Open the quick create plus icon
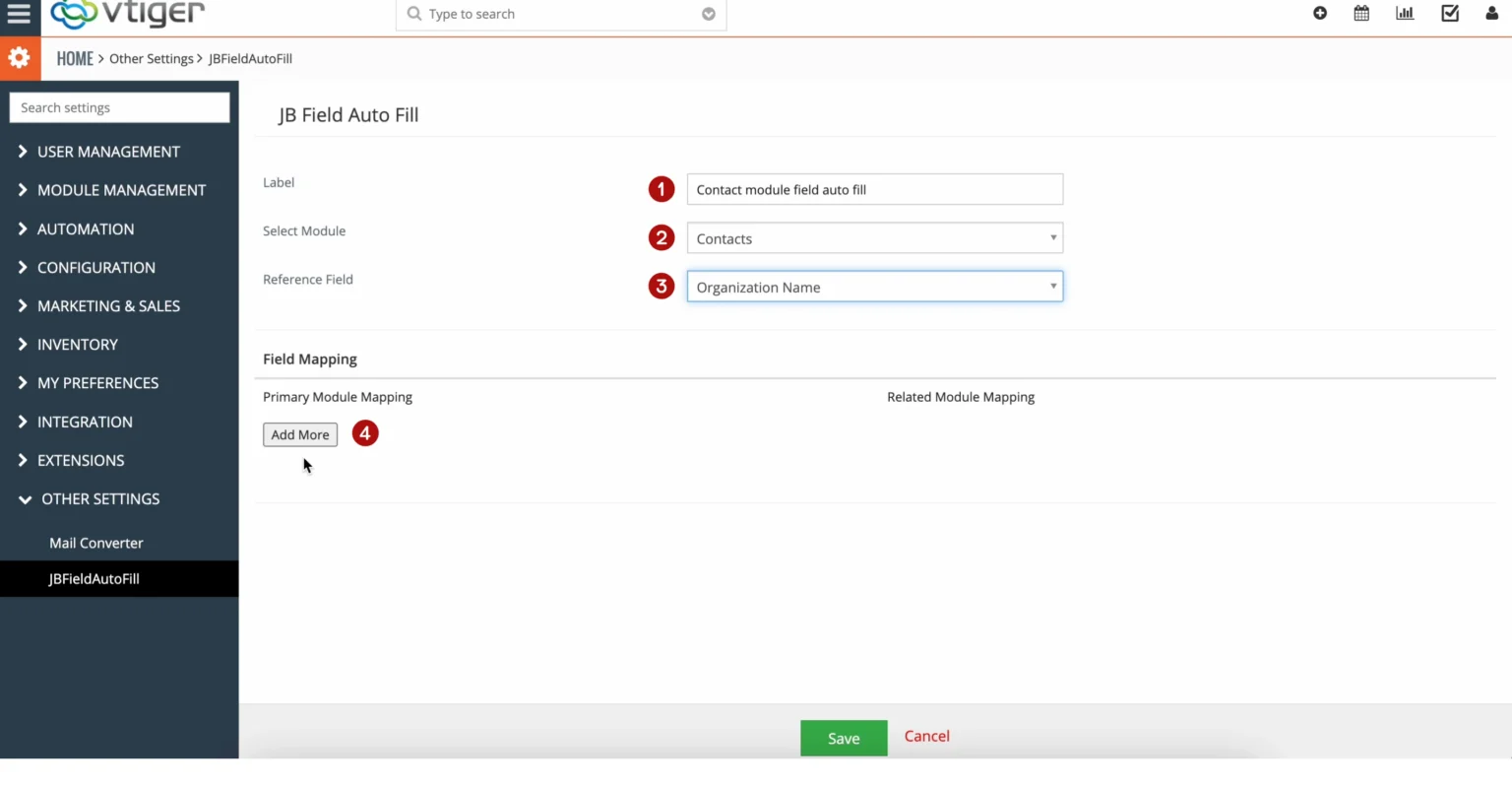The width and height of the screenshot is (1512, 785). pos(1320,13)
